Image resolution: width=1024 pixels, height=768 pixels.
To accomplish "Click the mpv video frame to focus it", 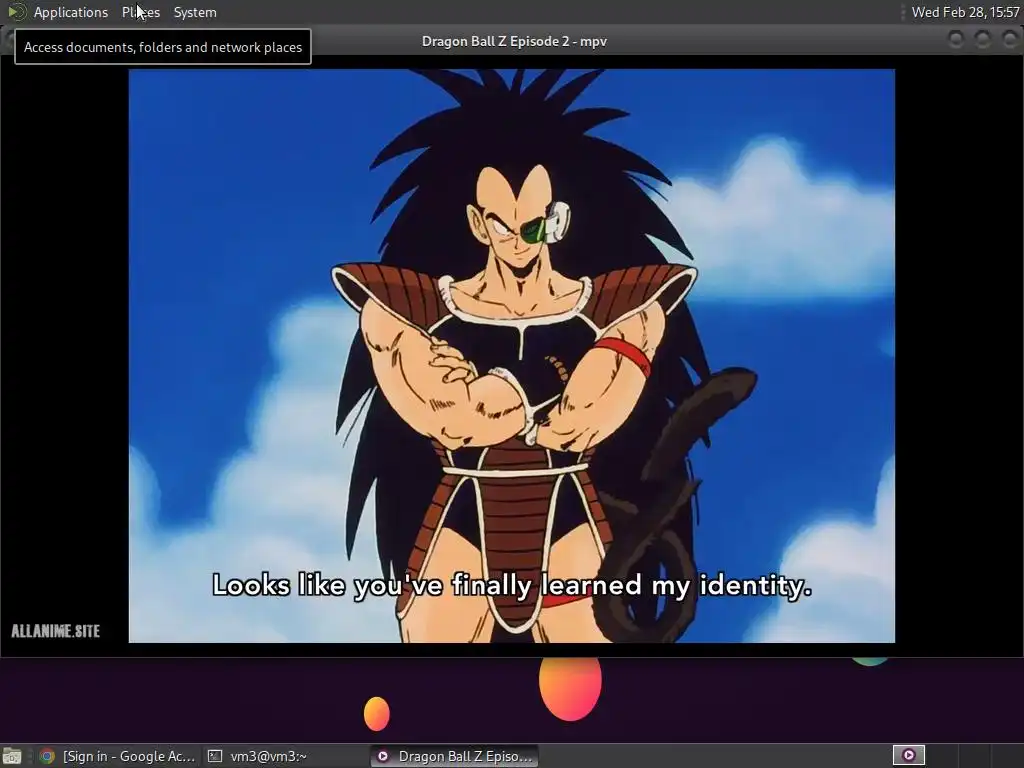I will 511,356.
